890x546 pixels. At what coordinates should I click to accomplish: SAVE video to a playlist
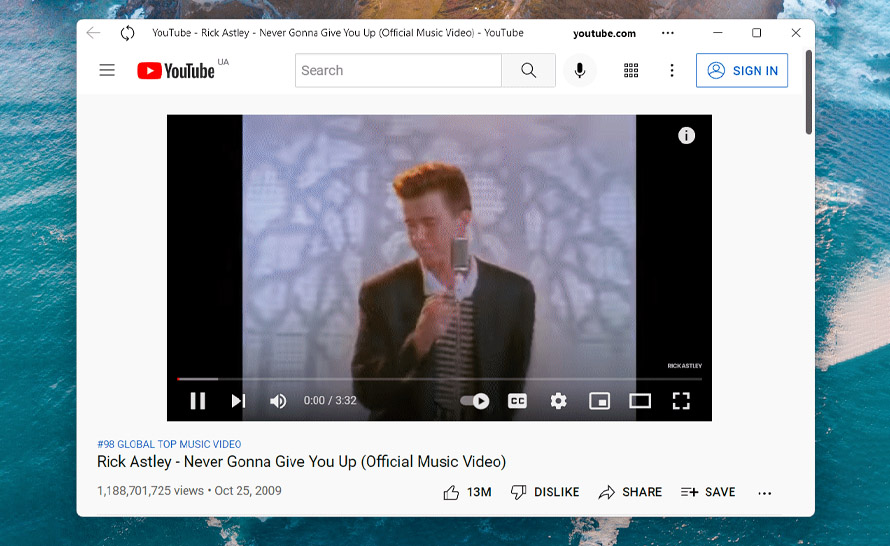click(x=708, y=492)
